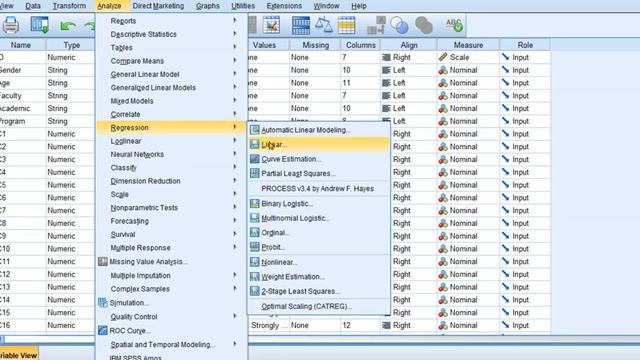
Task: Click the 2-Stage Least Squares icon
Action: [255, 291]
